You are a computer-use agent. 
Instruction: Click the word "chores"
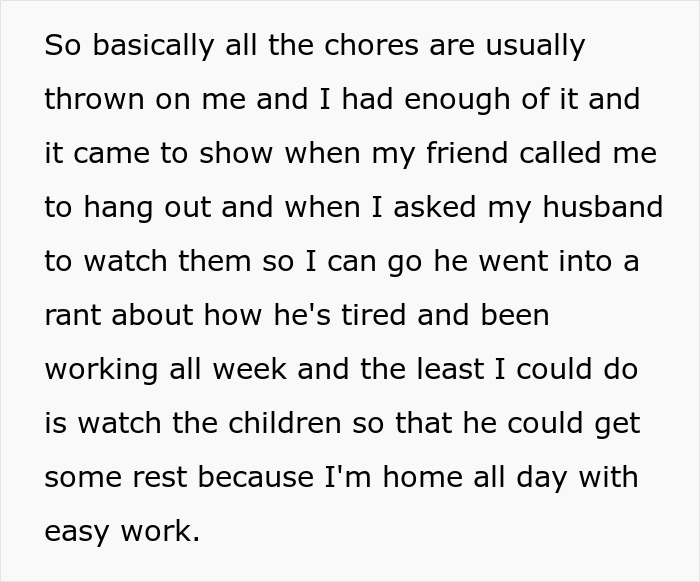coord(371,45)
